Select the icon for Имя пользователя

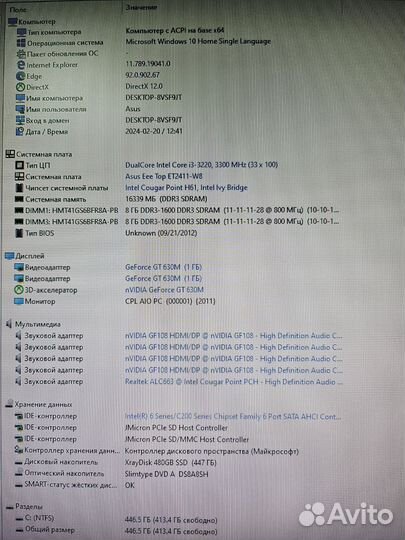[x=20, y=109]
